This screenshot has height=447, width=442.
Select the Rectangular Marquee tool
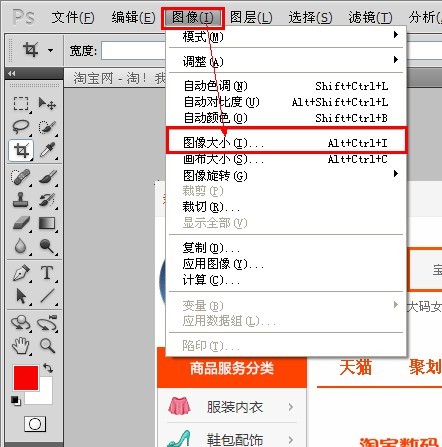tap(21, 104)
